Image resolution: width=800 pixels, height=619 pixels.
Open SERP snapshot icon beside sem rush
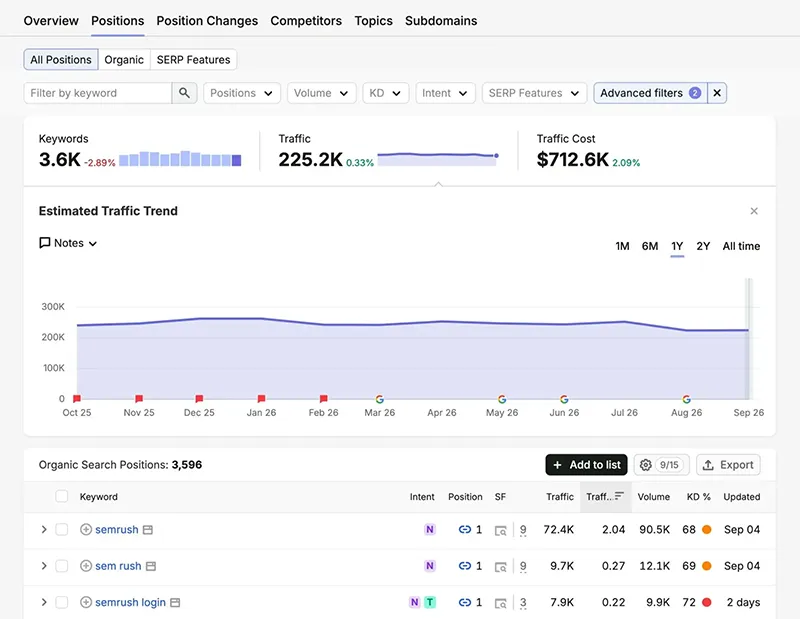151,566
